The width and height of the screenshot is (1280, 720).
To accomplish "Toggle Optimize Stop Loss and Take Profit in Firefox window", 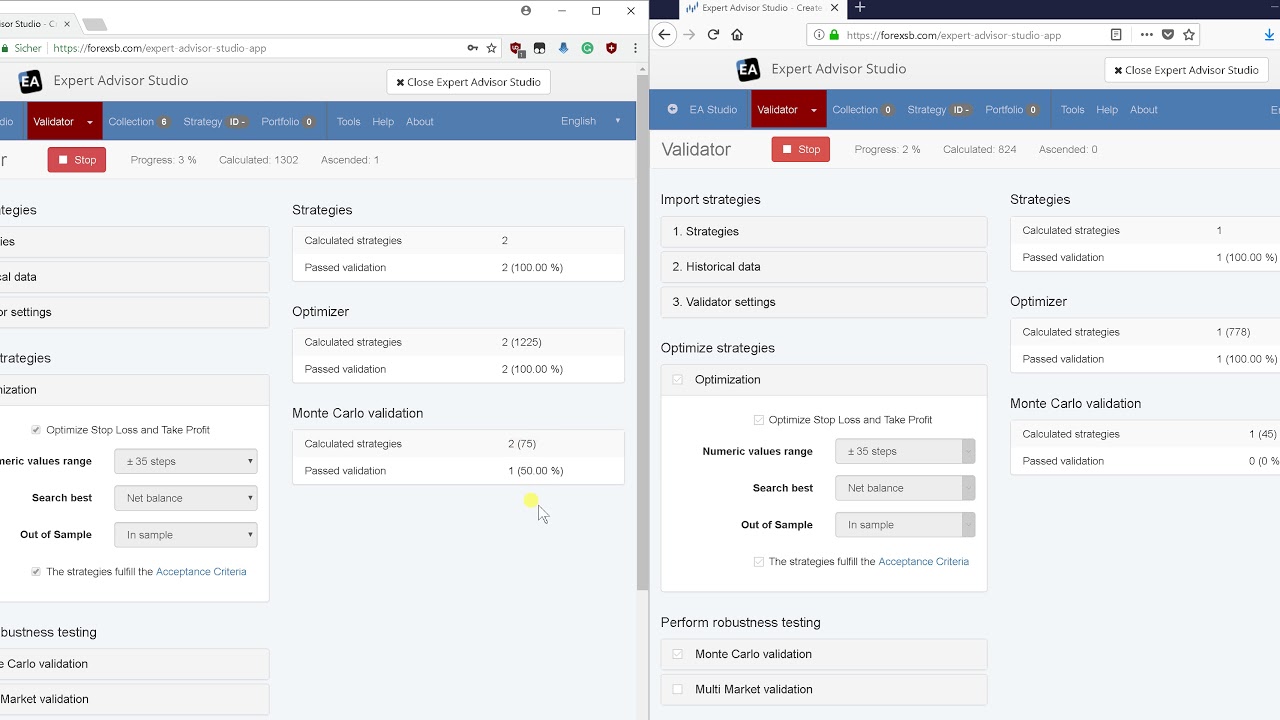I will coord(759,420).
